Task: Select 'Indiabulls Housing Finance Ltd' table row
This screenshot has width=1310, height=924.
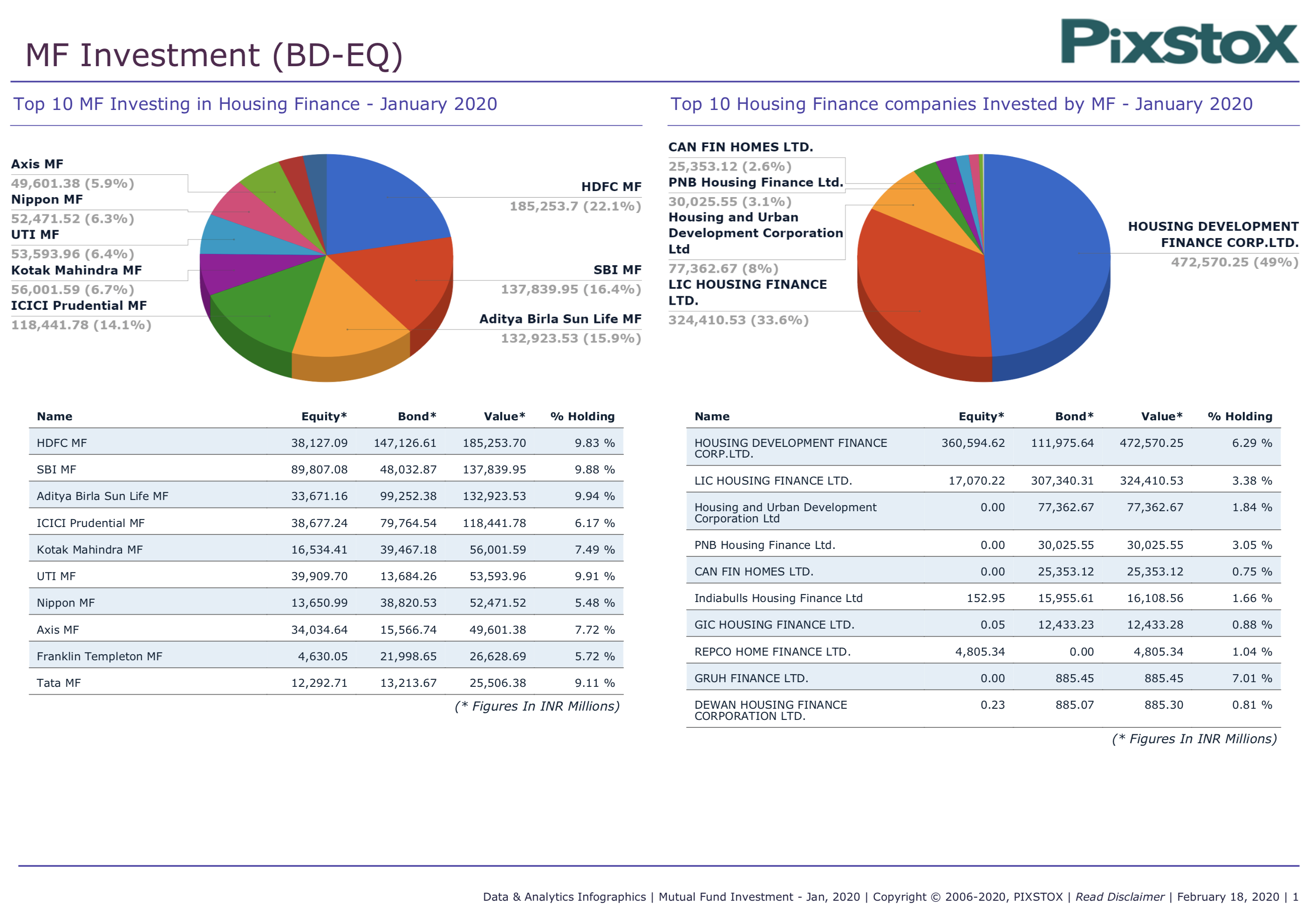Action: 983,597
